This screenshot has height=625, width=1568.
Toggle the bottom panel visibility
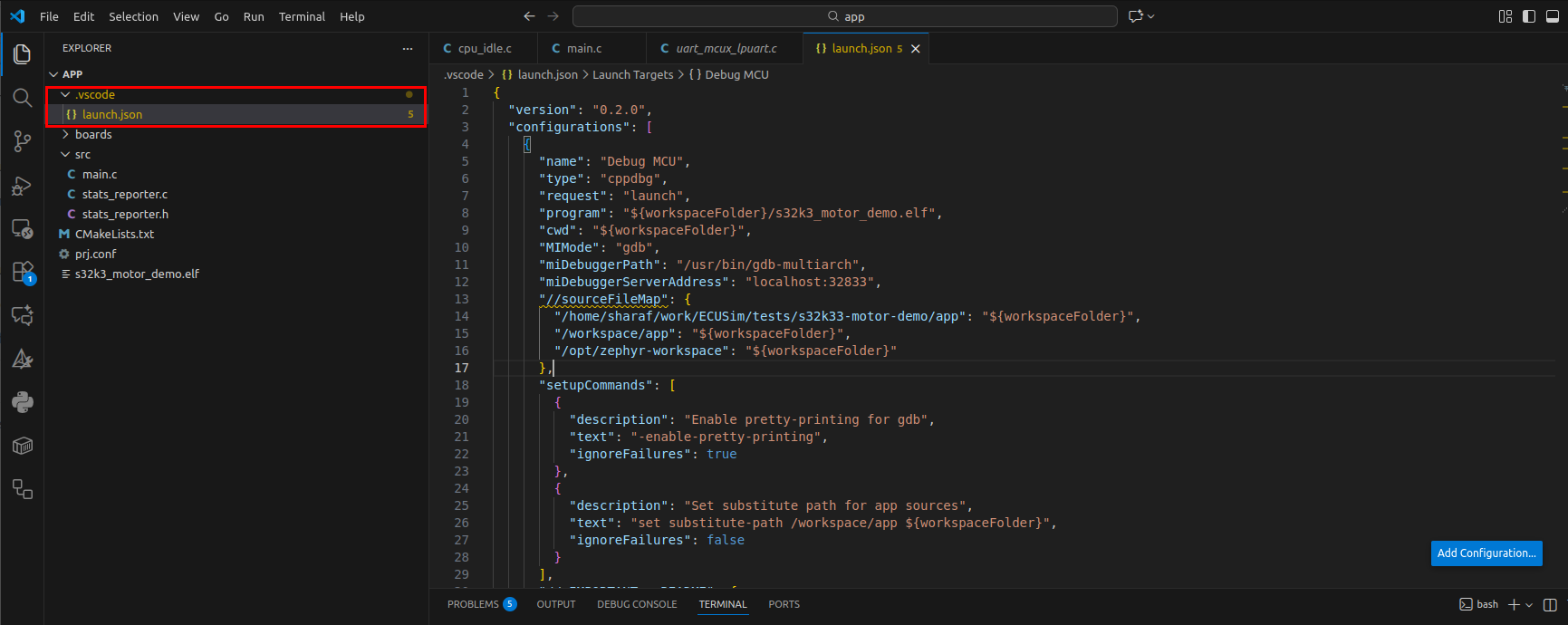tap(1553, 16)
